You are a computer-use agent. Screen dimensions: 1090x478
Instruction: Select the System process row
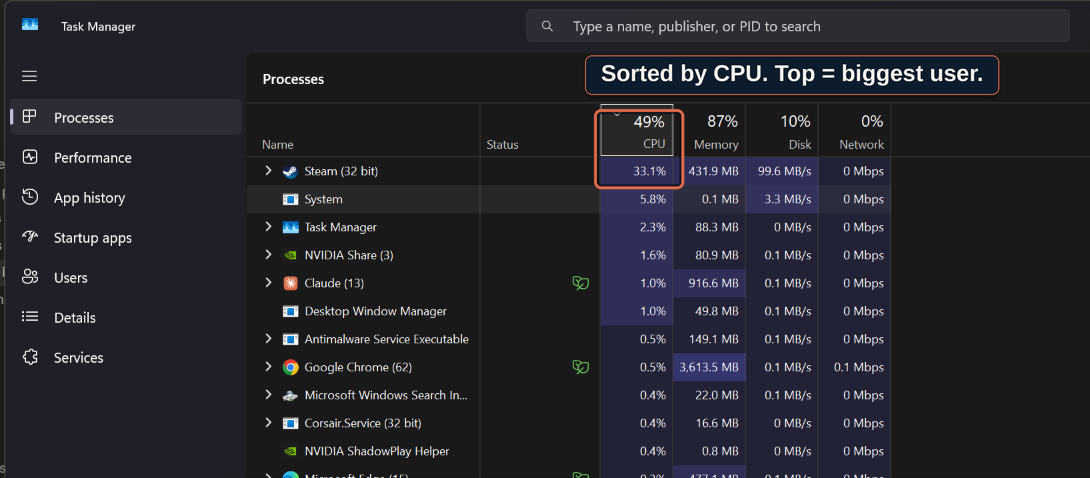569,199
